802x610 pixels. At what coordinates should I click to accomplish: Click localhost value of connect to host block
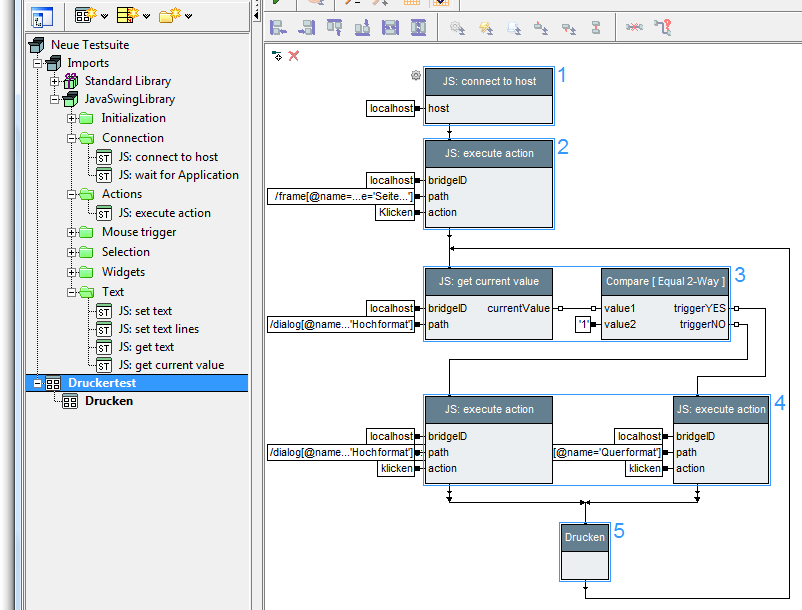click(x=391, y=108)
